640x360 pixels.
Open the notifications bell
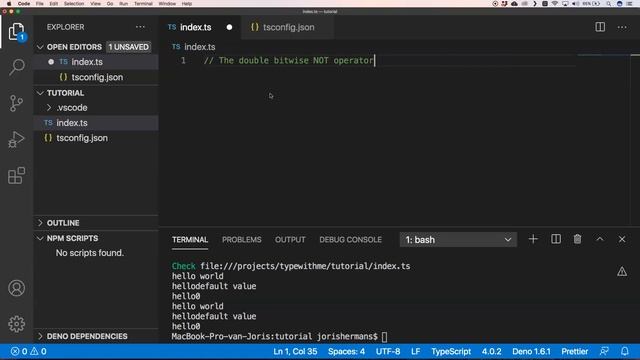(x=624, y=351)
